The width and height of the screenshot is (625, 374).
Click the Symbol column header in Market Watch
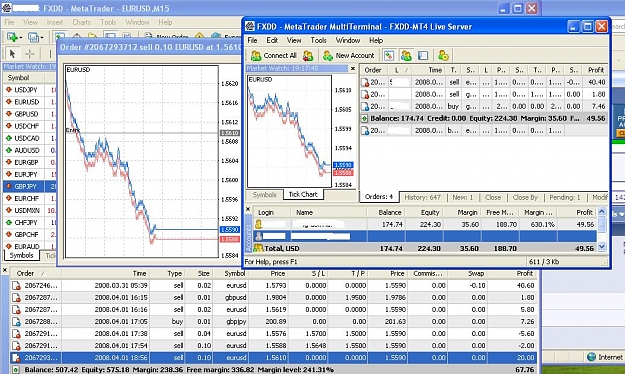[x=24, y=77]
